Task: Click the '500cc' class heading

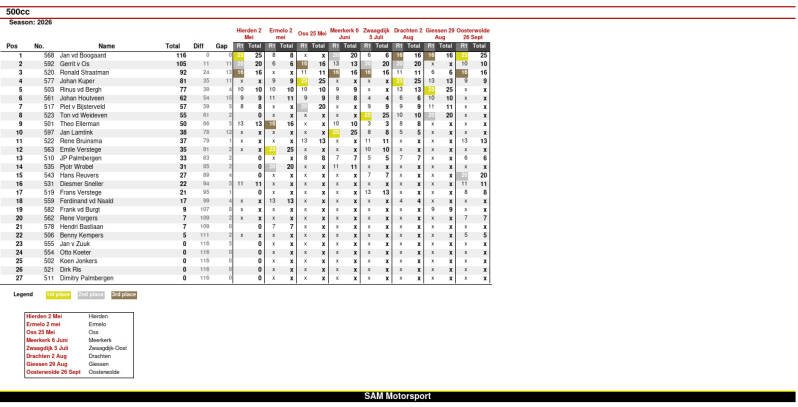Action: click(18, 12)
